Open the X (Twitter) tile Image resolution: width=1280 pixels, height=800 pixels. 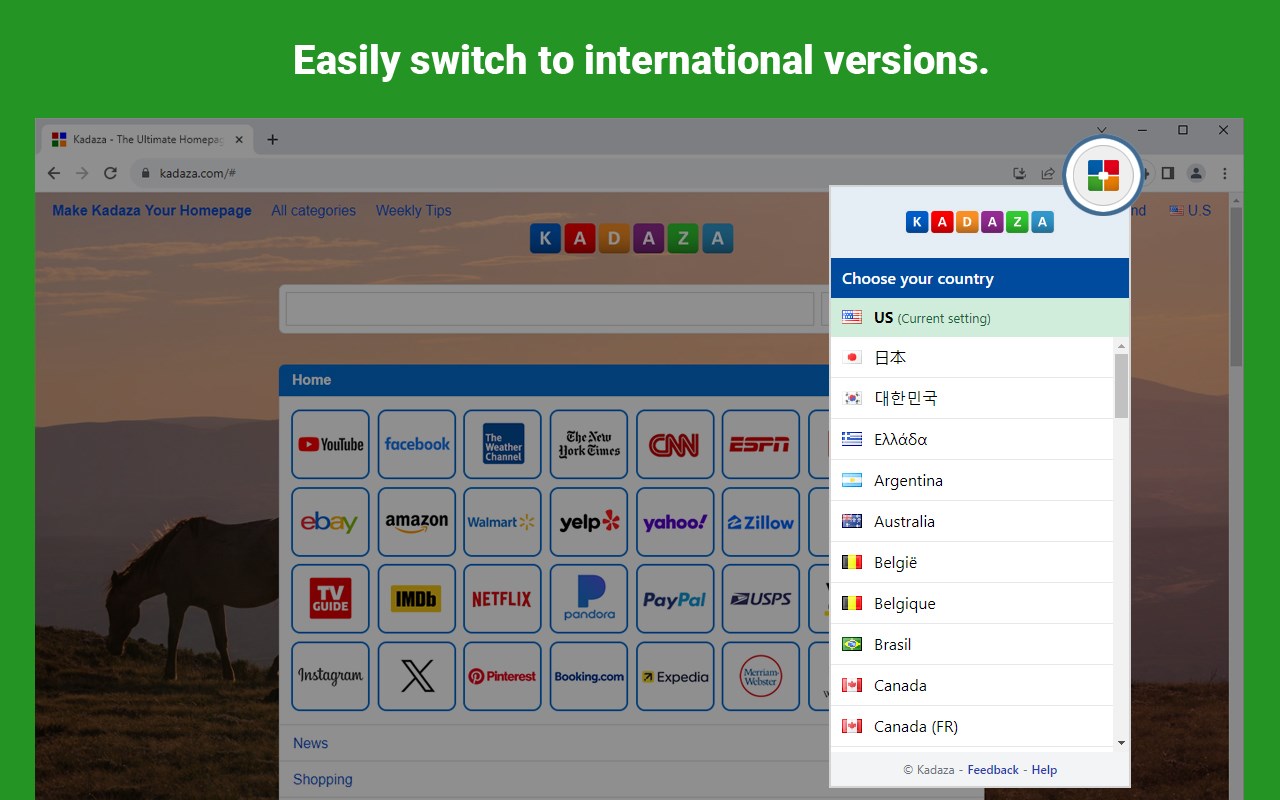tap(416, 676)
